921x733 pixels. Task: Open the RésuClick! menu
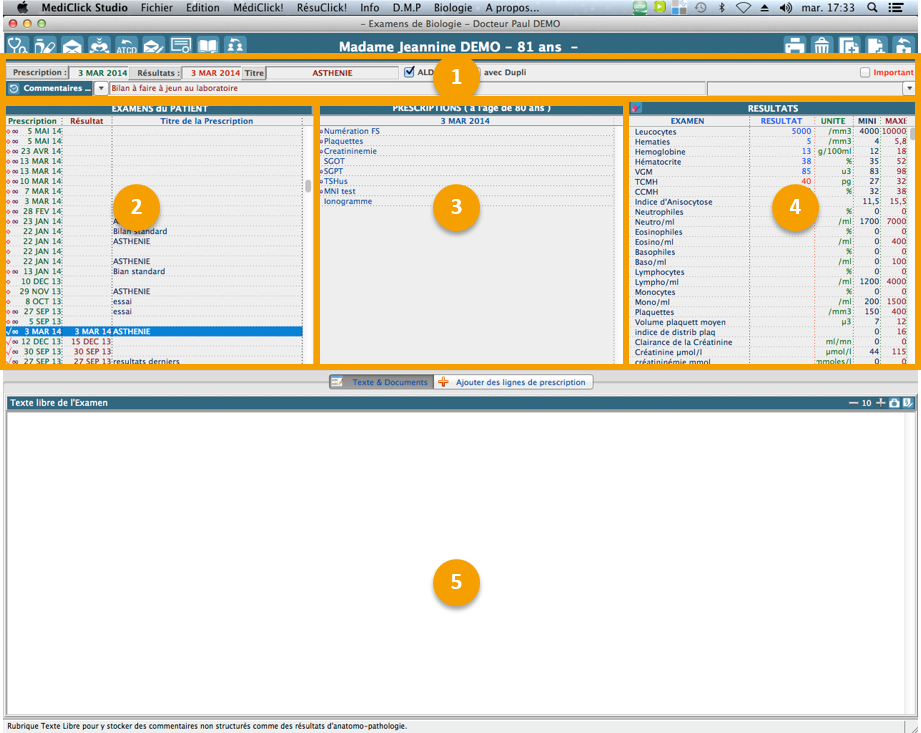click(x=322, y=7)
